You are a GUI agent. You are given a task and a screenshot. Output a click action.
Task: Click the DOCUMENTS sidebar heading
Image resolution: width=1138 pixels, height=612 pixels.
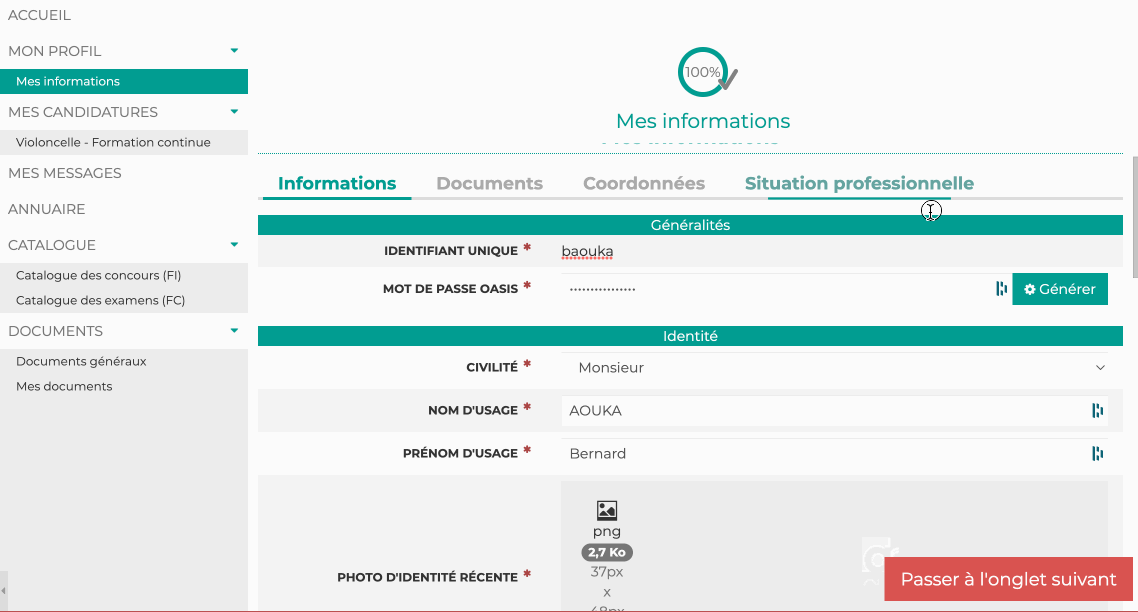click(x=55, y=331)
